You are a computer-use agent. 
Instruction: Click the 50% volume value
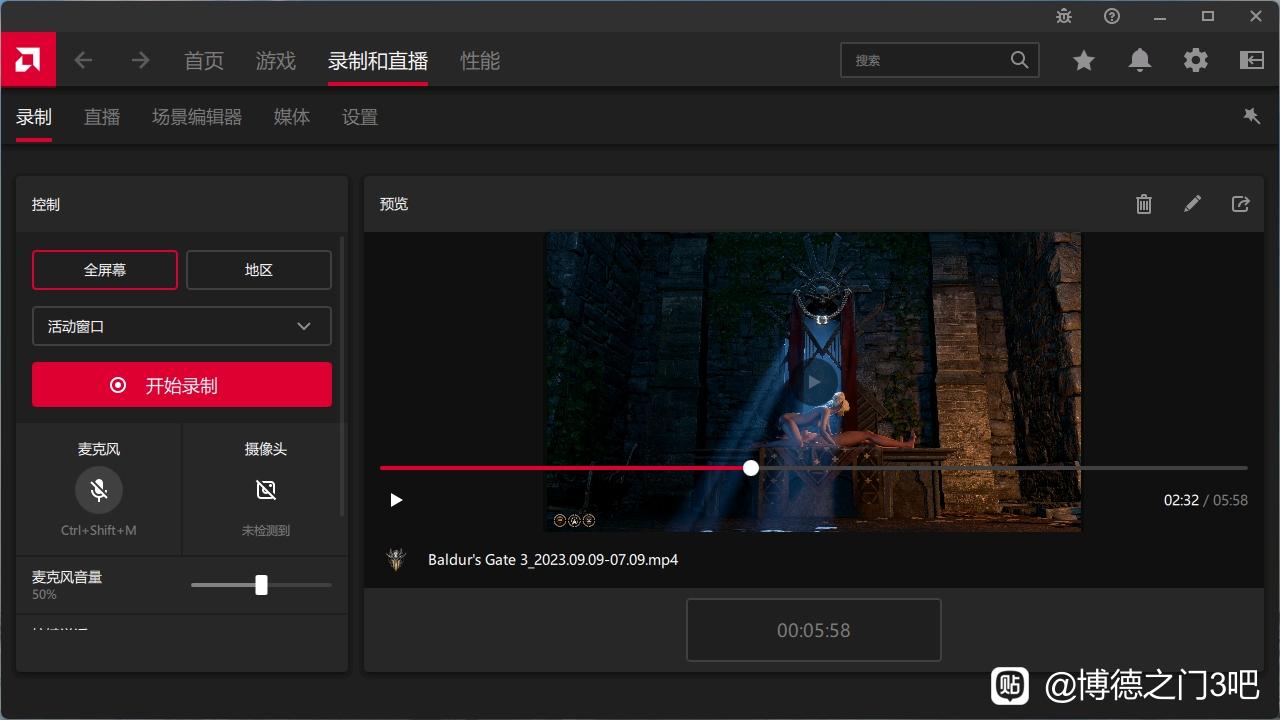[44, 594]
